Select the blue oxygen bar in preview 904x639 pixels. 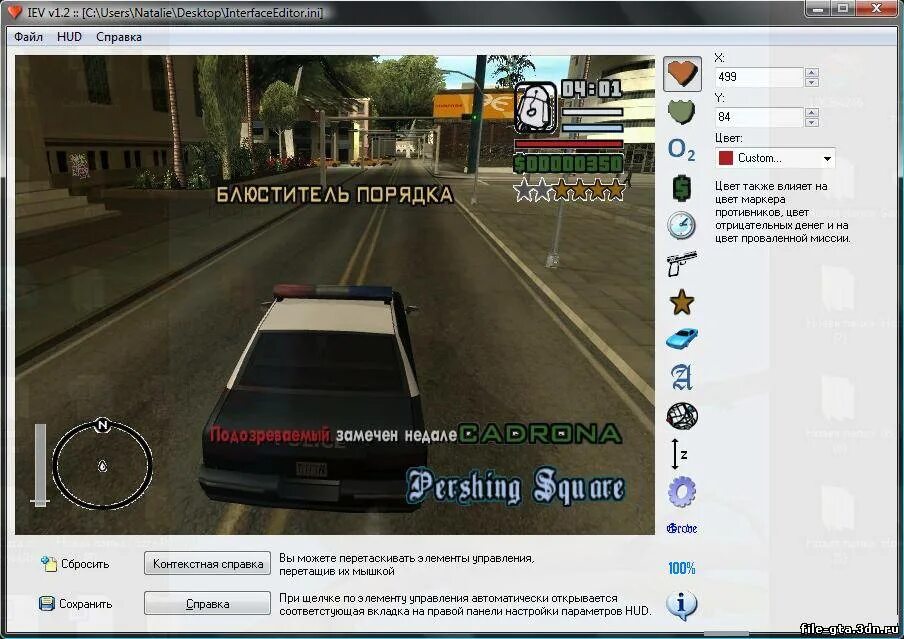(592, 128)
